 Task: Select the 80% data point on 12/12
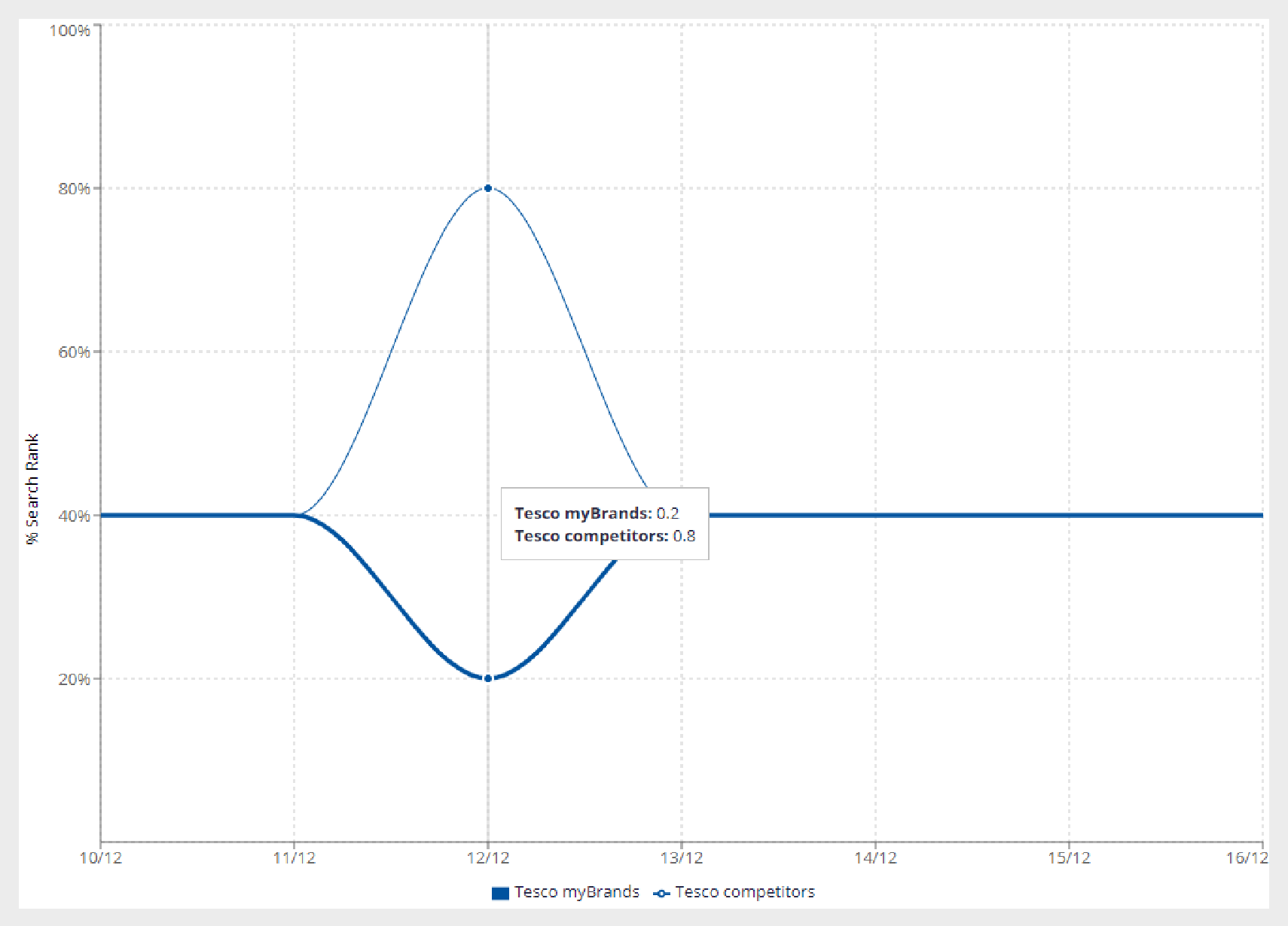click(x=488, y=188)
